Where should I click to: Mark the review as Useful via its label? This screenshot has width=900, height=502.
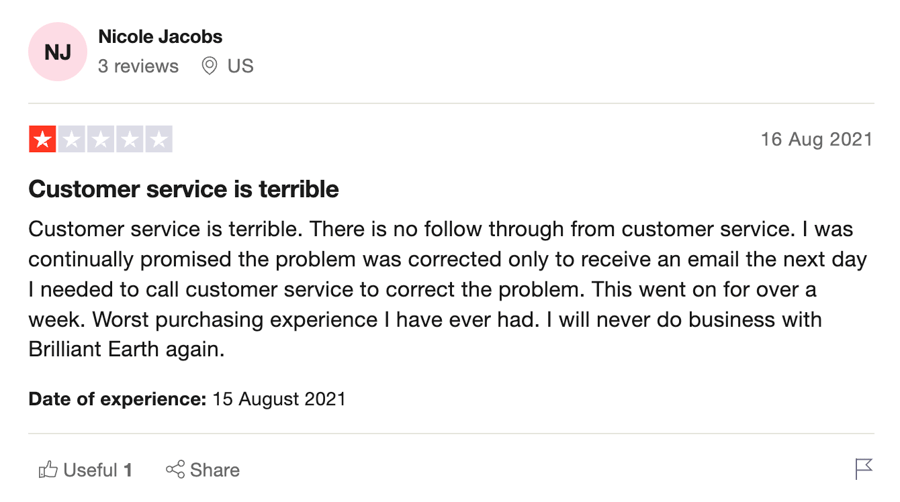[x=90, y=470]
